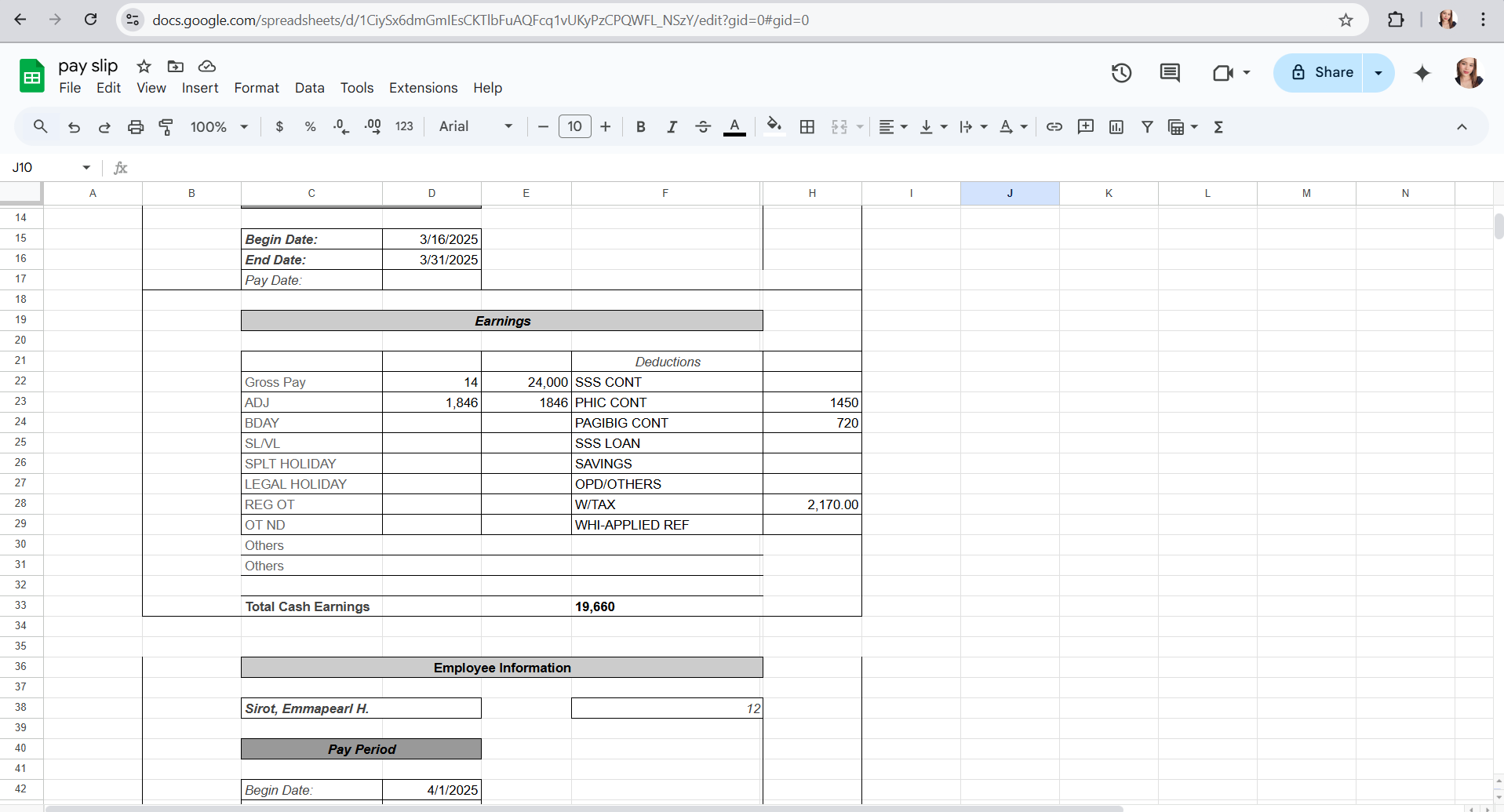Open the Format menu
The width and height of the screenshot is (1504, 812).
tap(257, 88)
